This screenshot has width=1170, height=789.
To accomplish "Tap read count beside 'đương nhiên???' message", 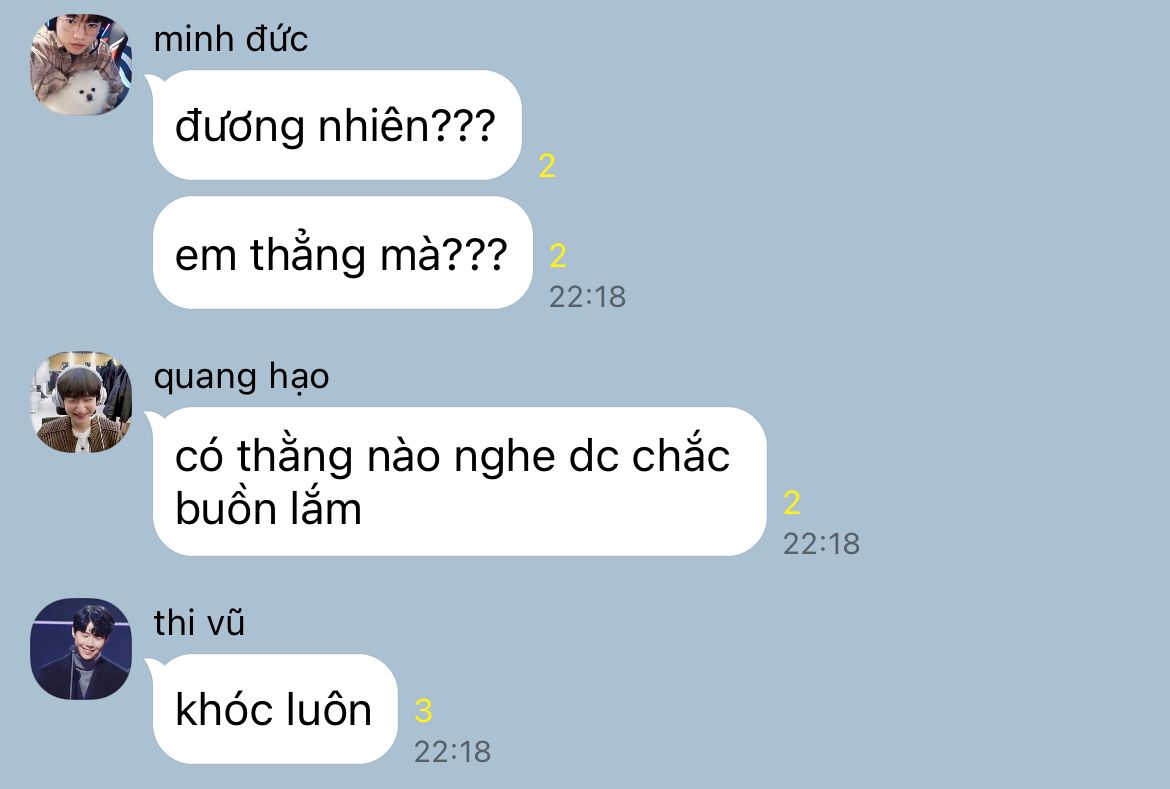I will tap(547, 166).
